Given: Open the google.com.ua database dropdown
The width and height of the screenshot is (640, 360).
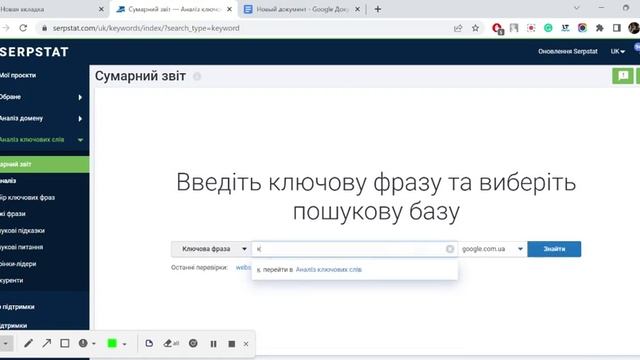Looking at the screenshot, I should point(492,249).
